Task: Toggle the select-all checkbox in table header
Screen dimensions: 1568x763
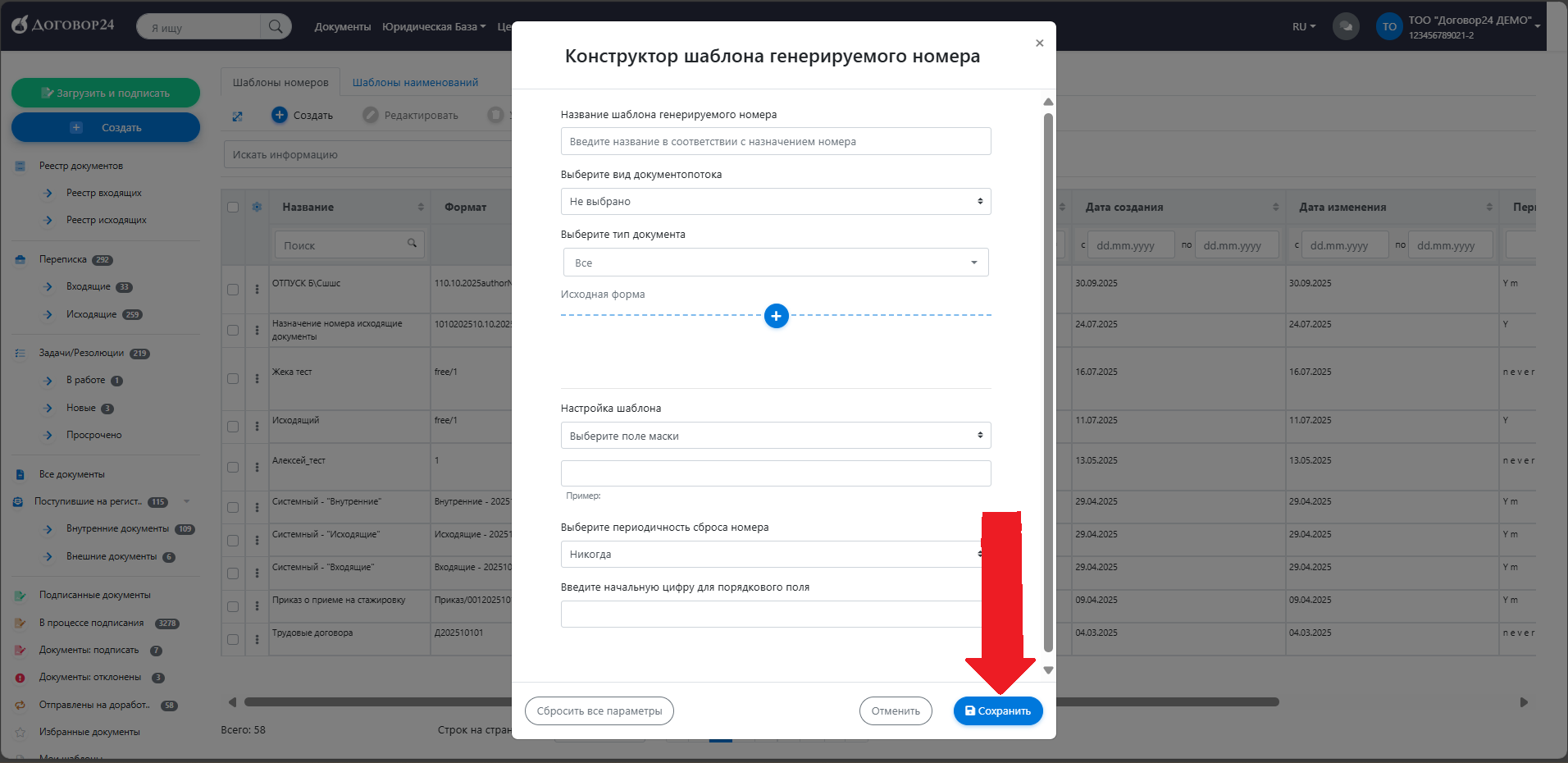Action: [x=233, y=207]
